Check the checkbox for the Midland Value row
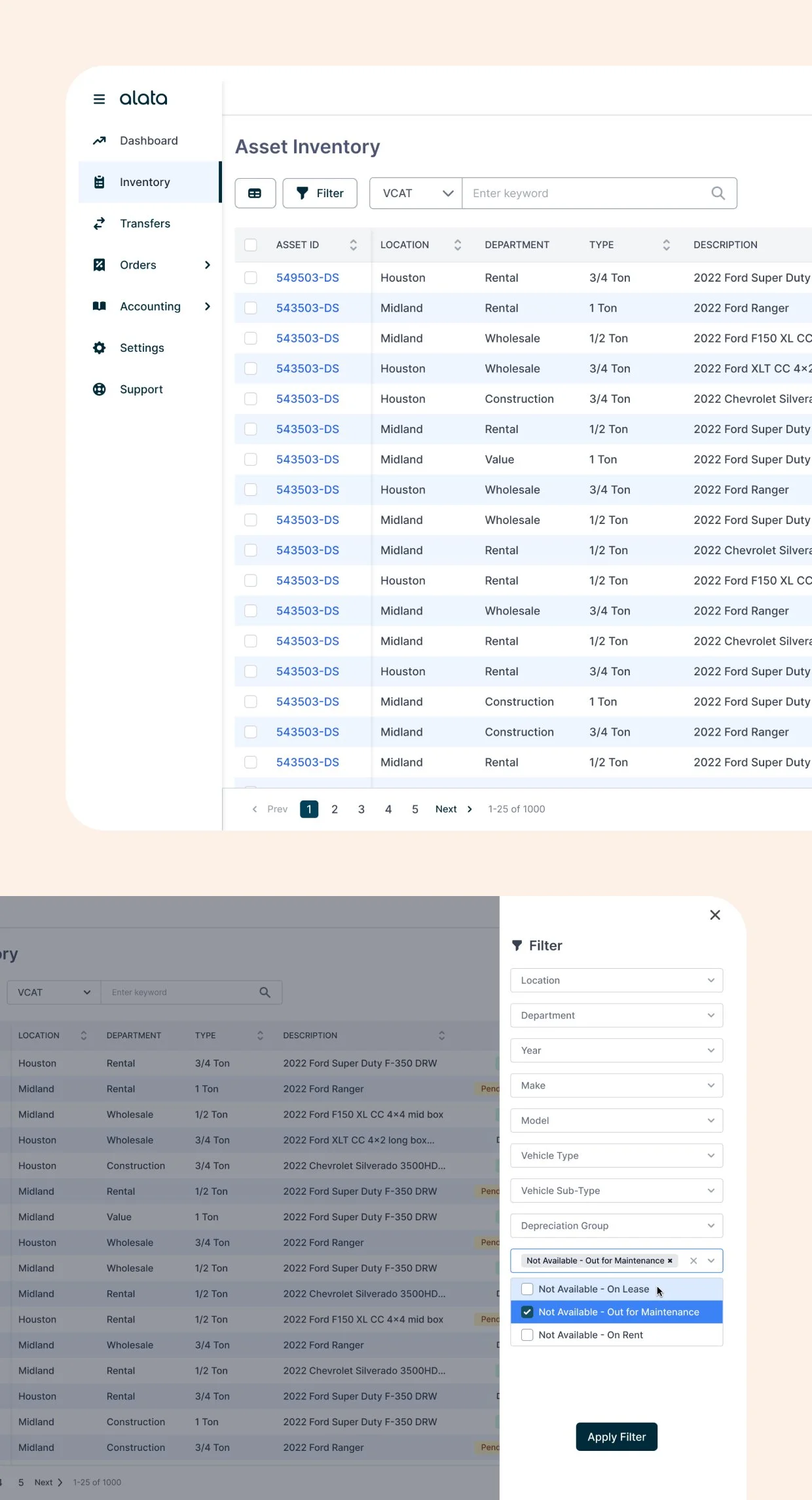This screenshot has height=1500, width=812. tap(251, 459)
